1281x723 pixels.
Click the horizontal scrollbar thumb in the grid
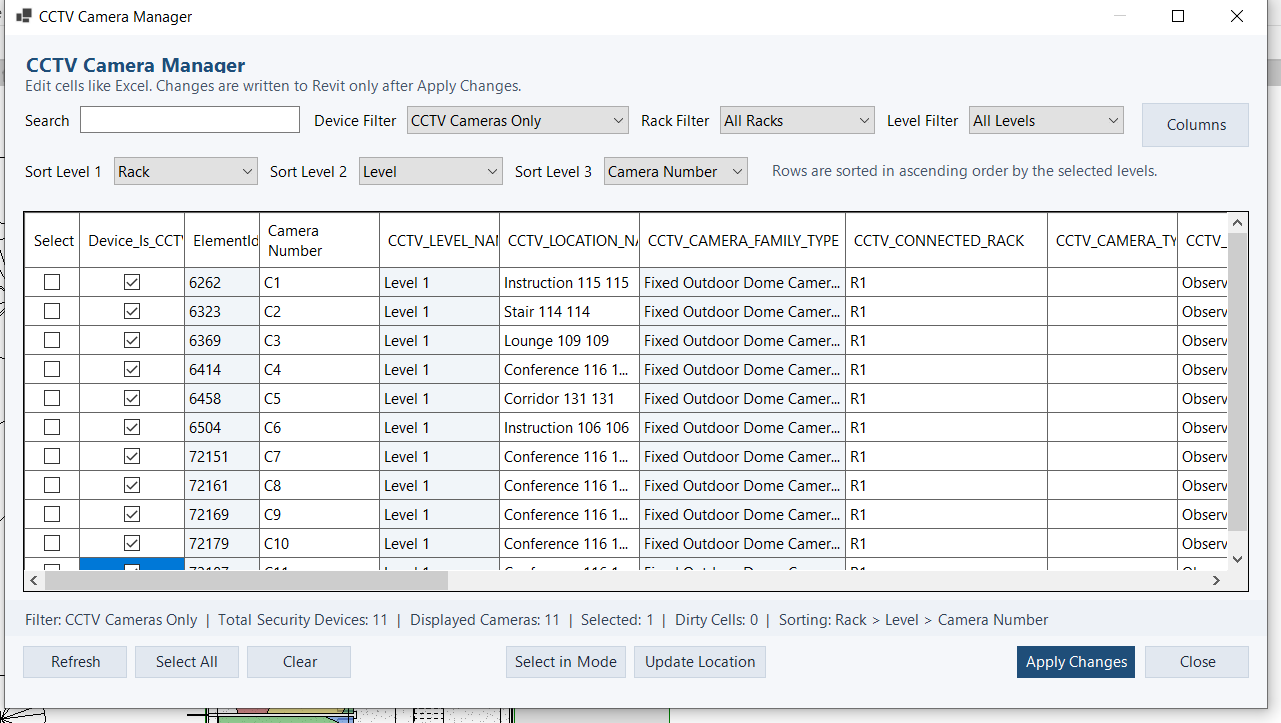coord(246,580)
